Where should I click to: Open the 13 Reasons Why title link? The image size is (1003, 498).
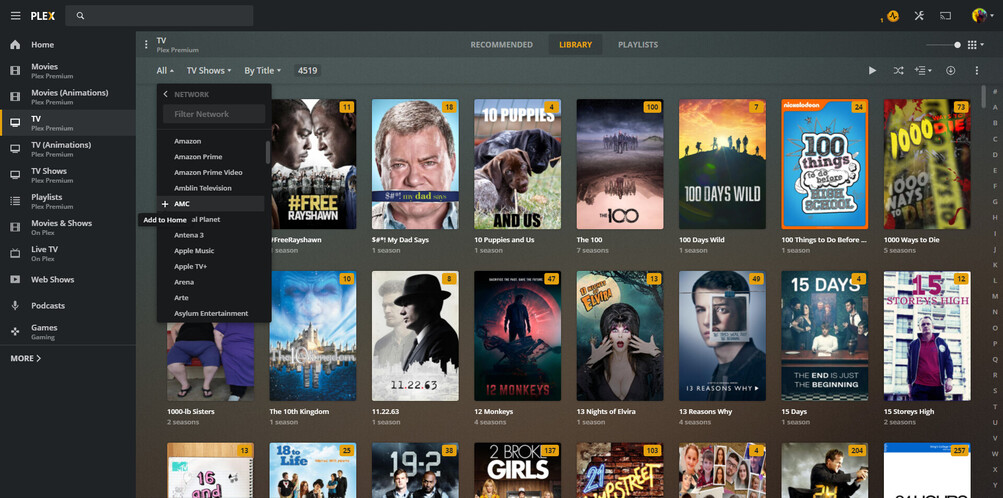tap(706, 412)
